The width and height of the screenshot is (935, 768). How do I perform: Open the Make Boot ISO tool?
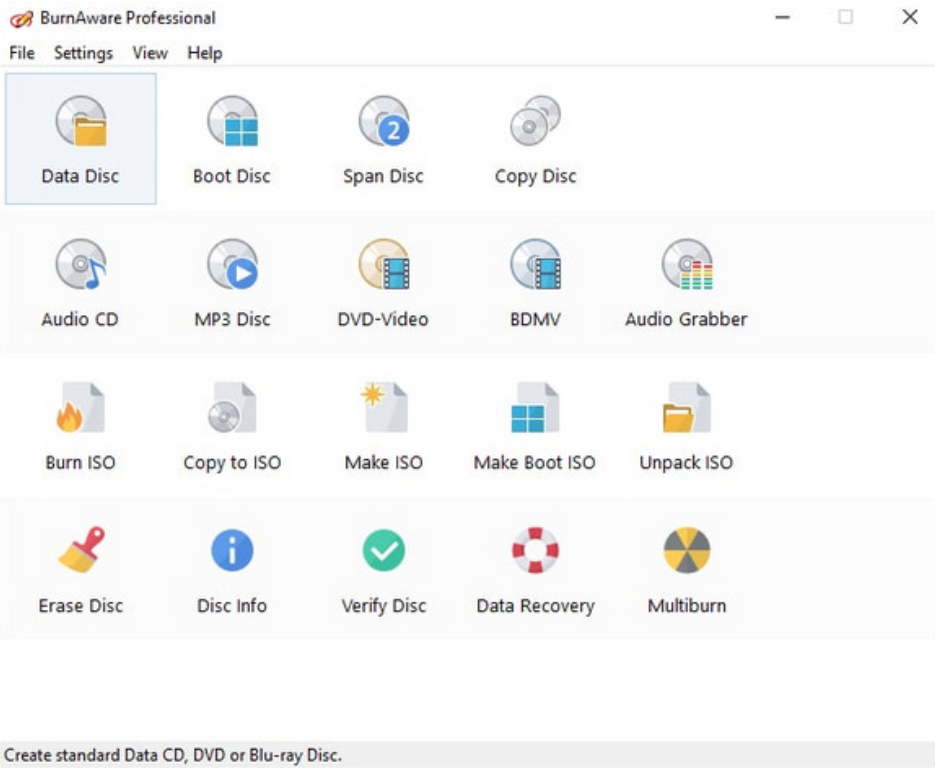535,426
